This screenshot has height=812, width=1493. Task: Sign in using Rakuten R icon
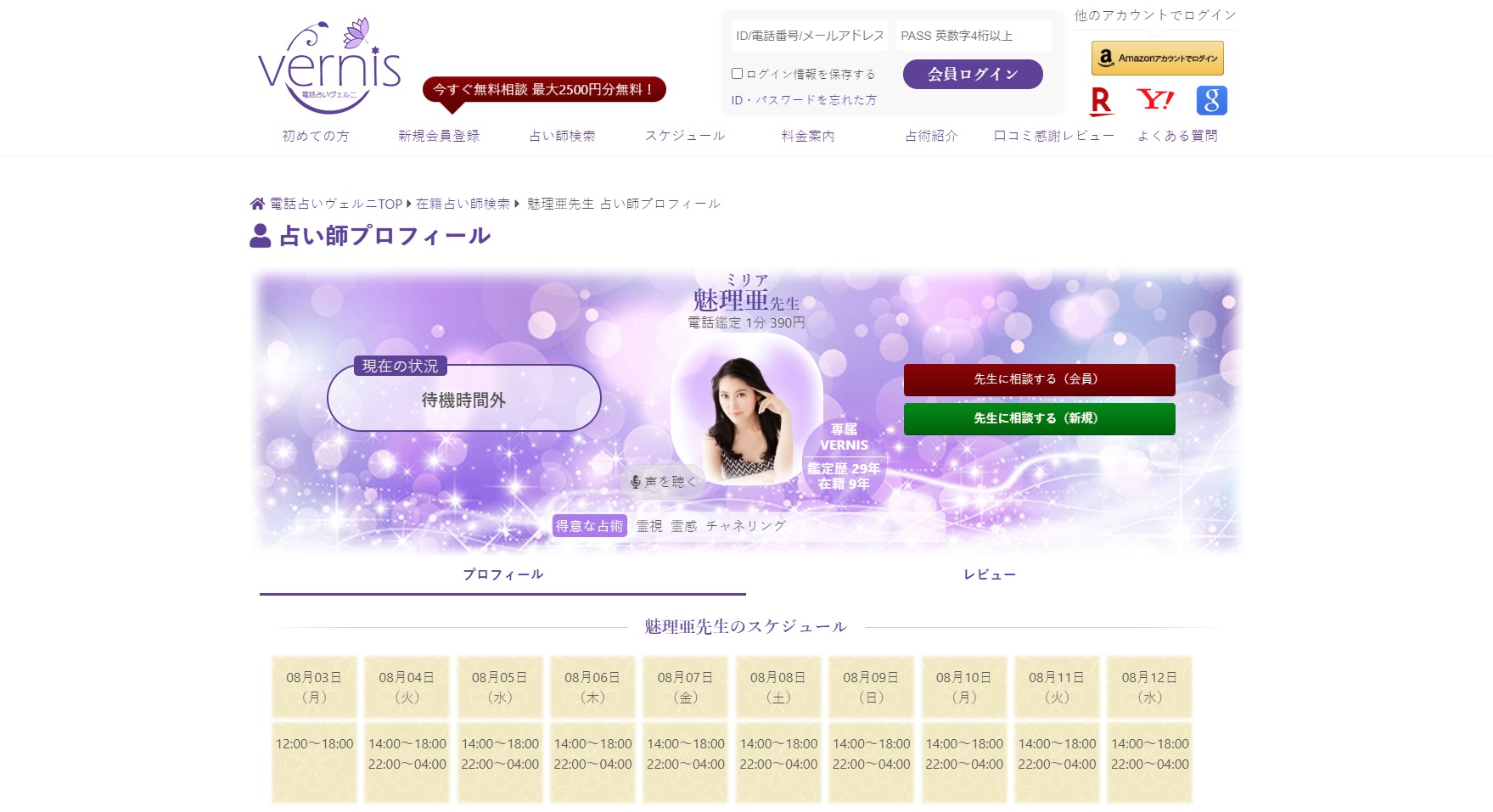coord(1101,100)
